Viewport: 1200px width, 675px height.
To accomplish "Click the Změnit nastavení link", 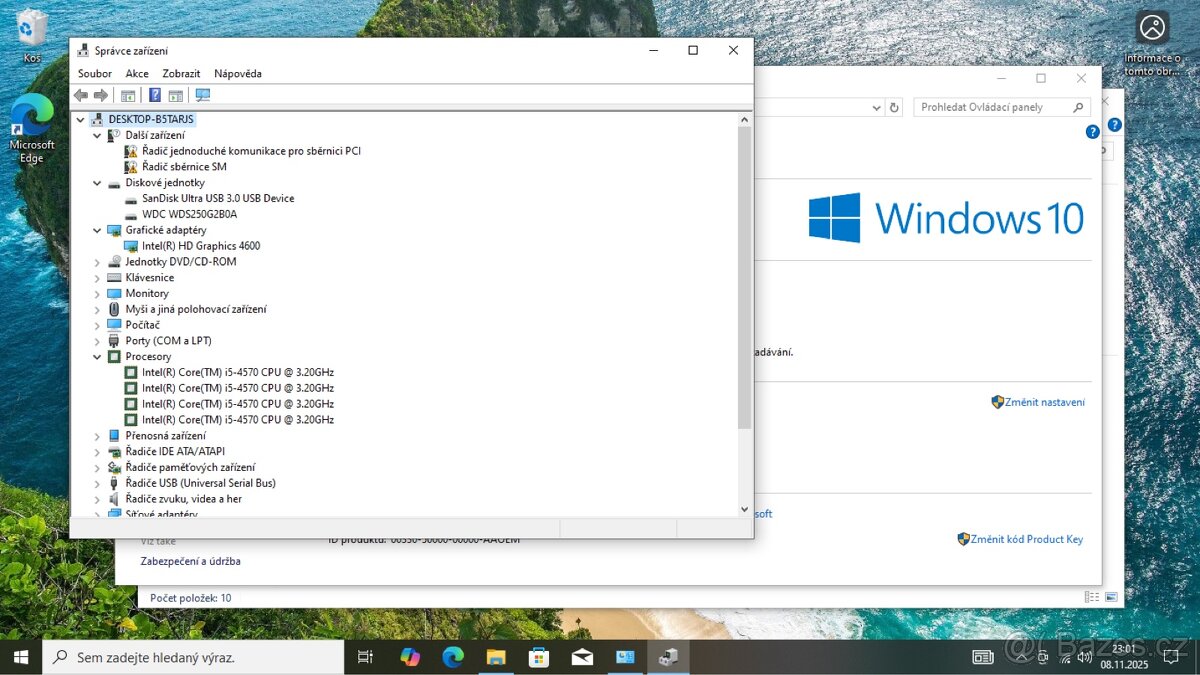I will pyautogui.click(x=1044, y=402).
